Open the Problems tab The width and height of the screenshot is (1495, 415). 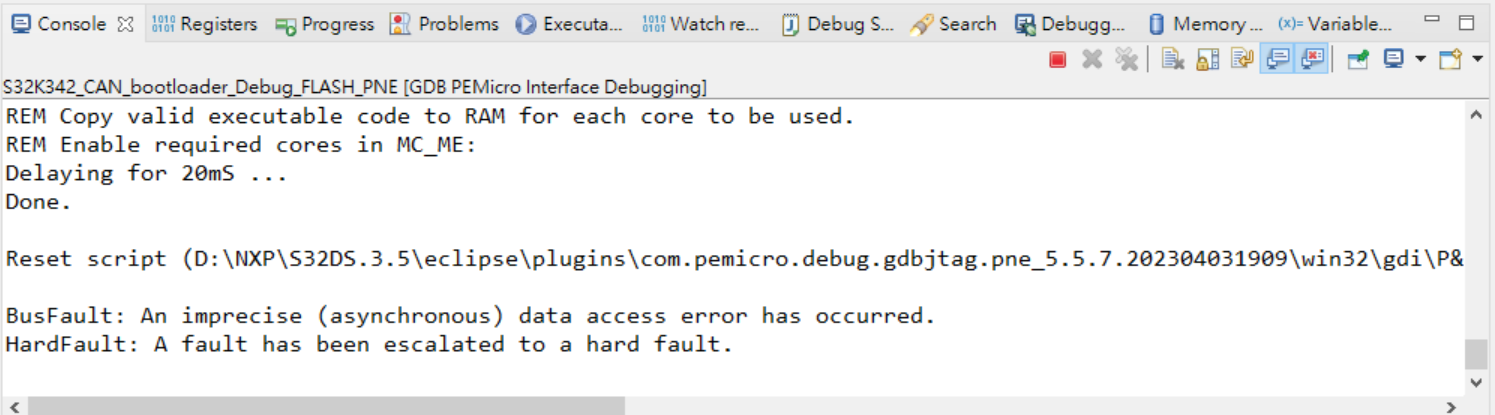click(x=445, y=24)
